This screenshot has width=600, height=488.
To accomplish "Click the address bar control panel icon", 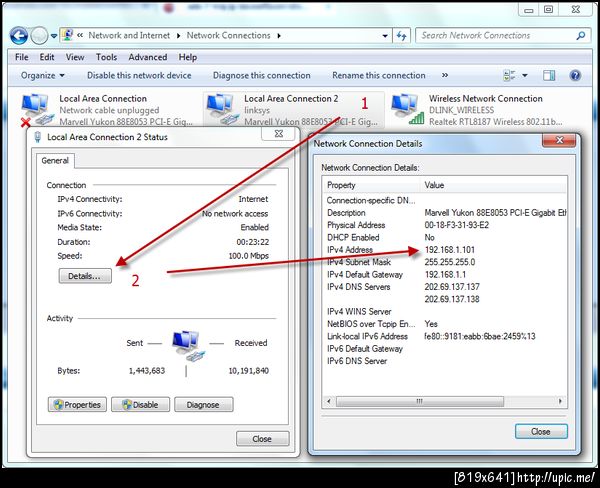I will click(67, 35).
